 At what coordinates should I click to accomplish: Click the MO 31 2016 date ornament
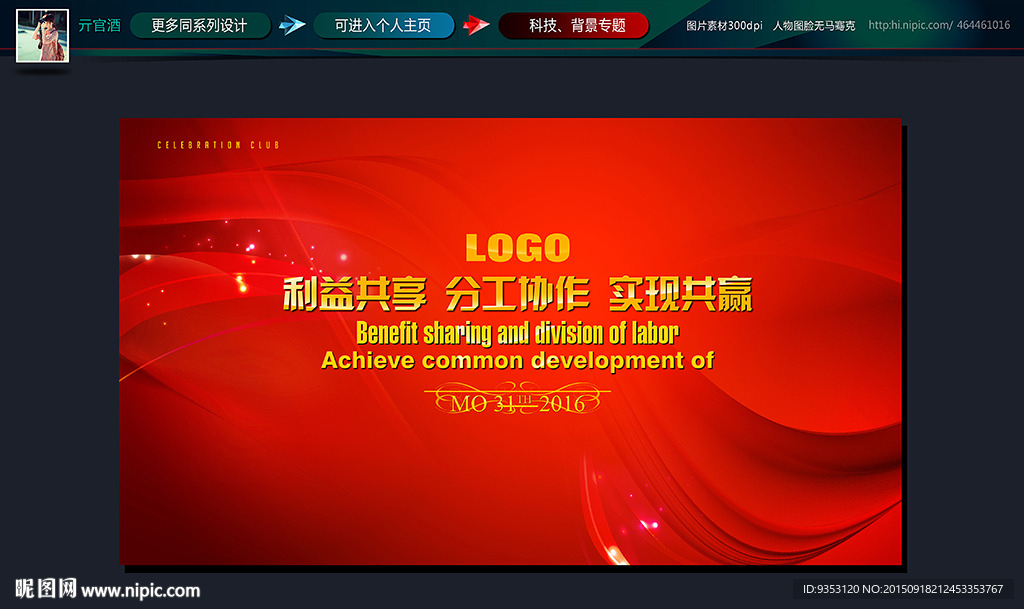click(x=518, y=399)
